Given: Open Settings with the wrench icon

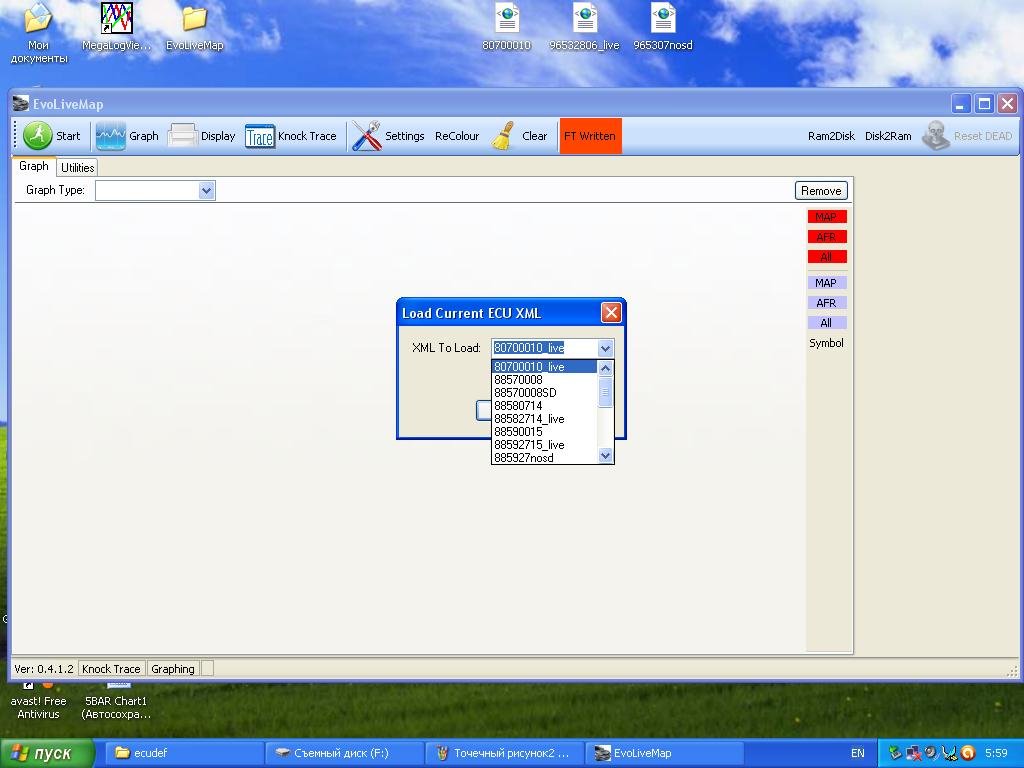Looking at the screenshot, I should tap(367, 136).
